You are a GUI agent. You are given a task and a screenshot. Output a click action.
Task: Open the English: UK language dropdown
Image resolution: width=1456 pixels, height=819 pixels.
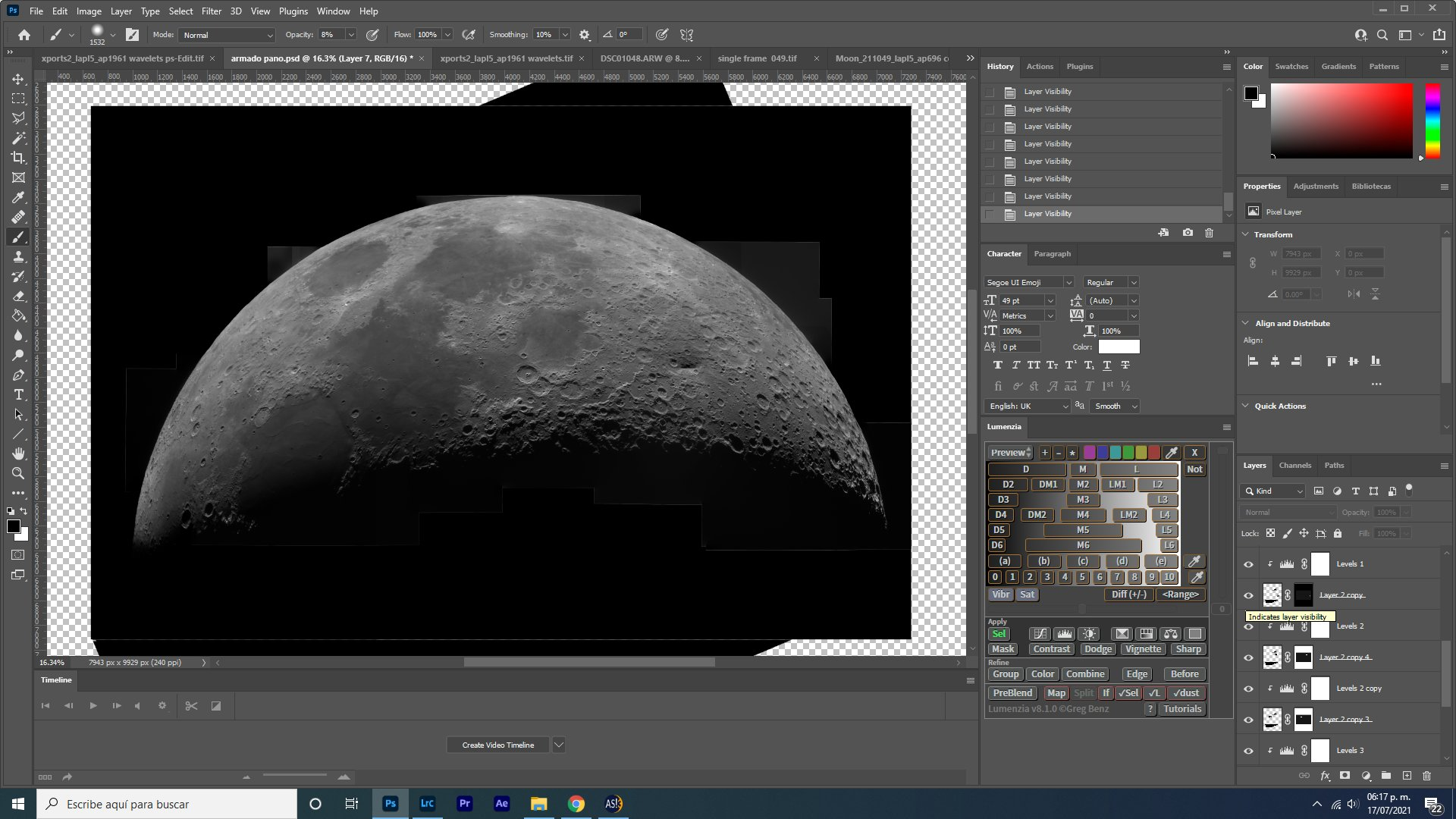tap(1028, 406)
